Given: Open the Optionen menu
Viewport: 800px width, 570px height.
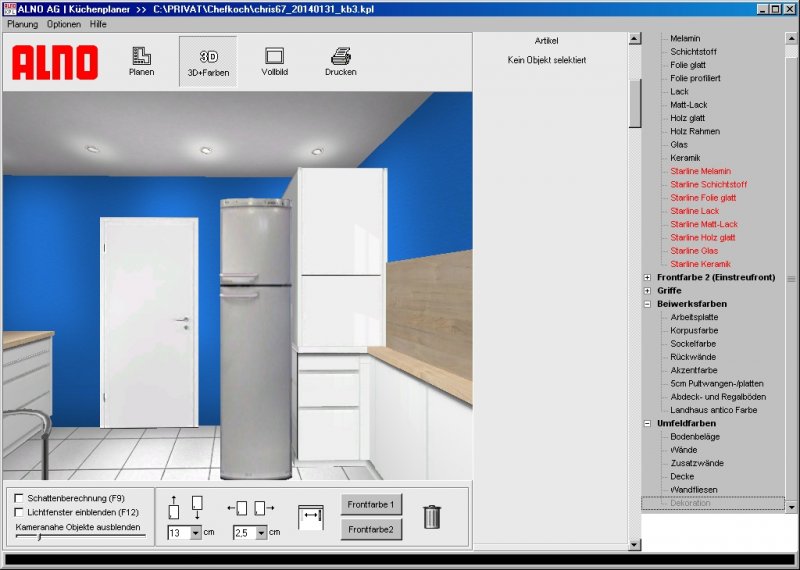Looking at the screenshot, I should click(64, 23).
